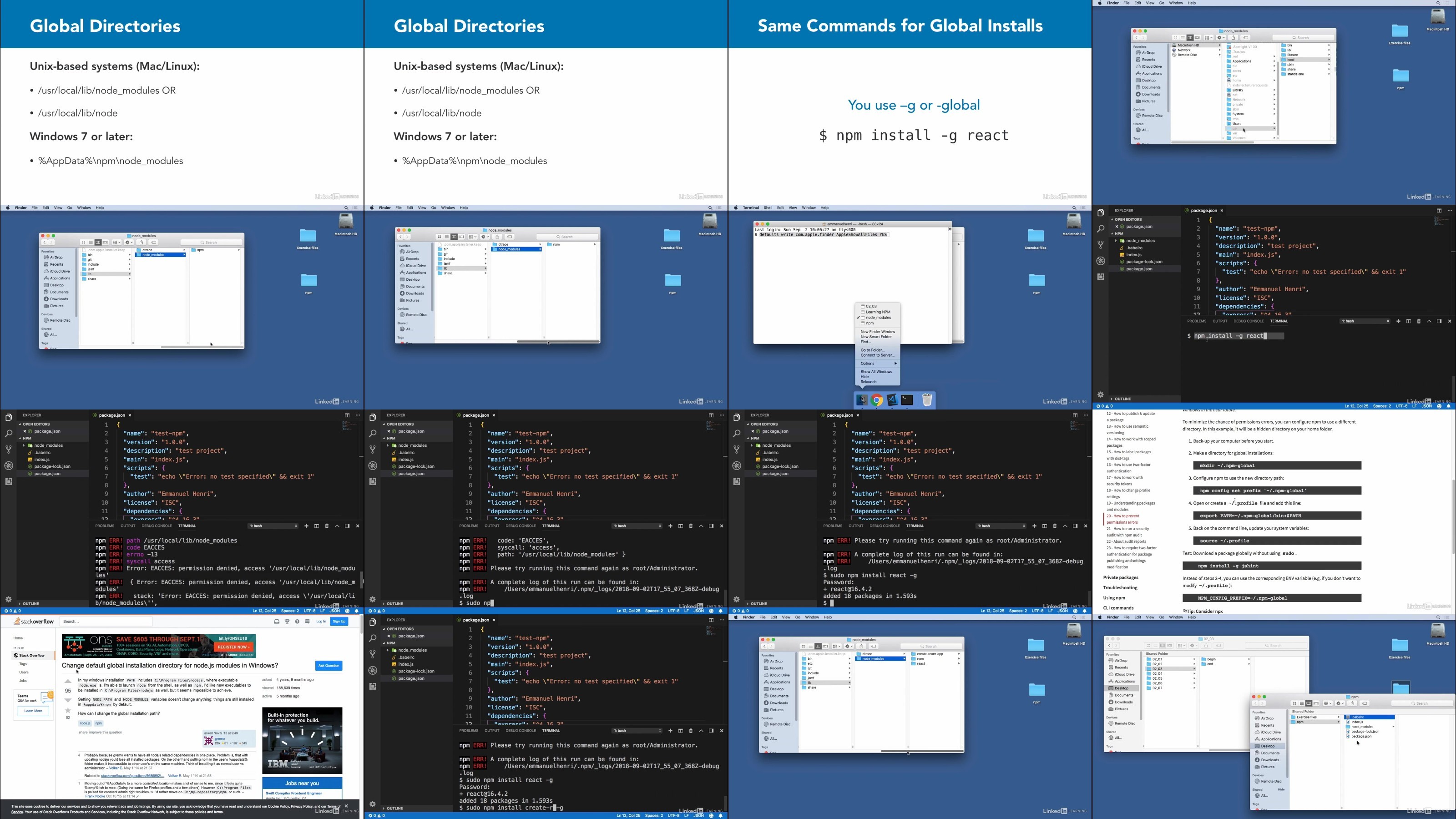The height and width of the screenshot is (819, 1456).
Task: Click the npm docs page vertical scrollbar
Action: click(x=1453, y=516)
